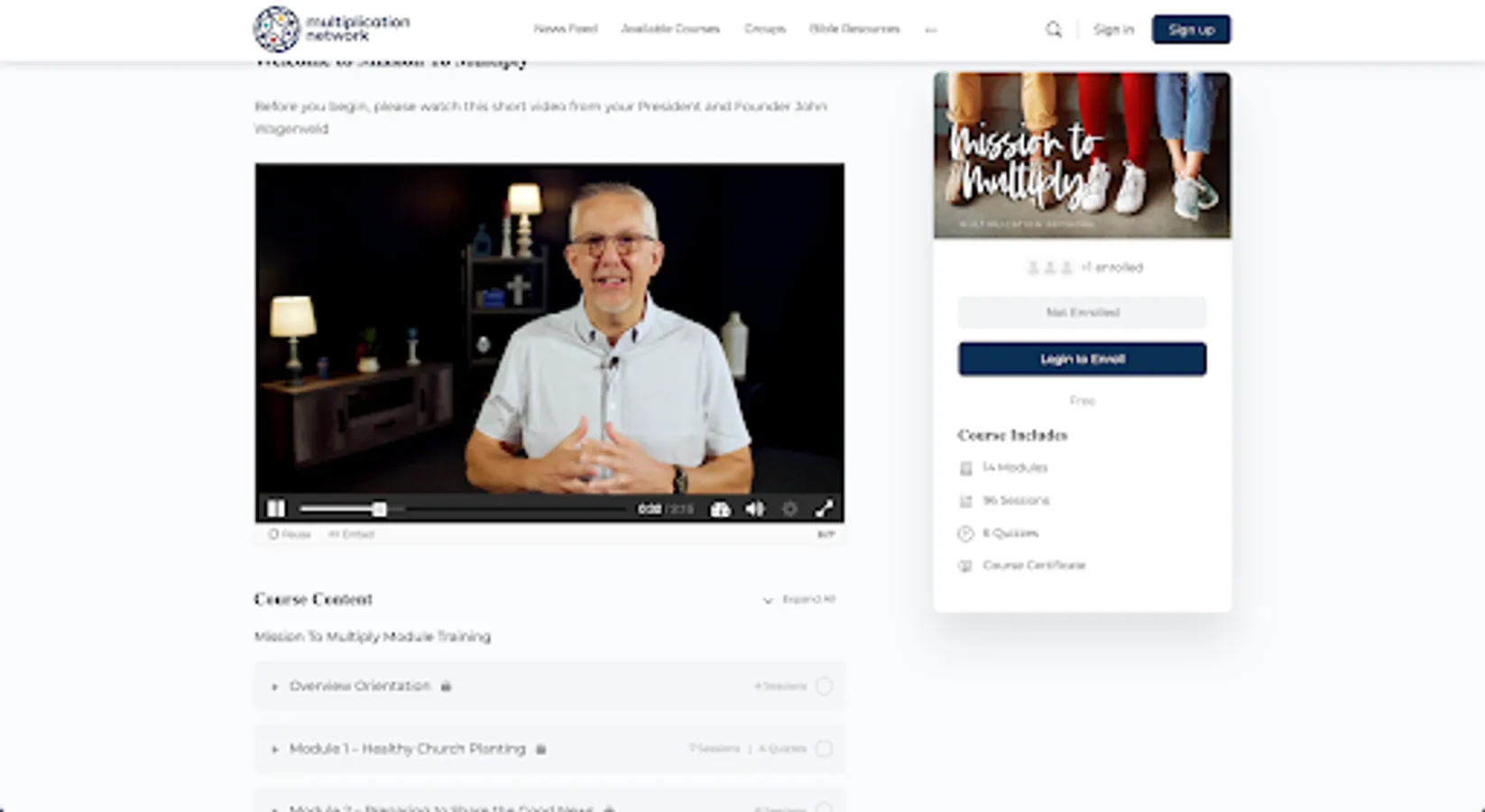The width and height of the screenshot is (1485, 812).
Task: Click the Mission to Multiply course thumbnail
Action: (x=1083, y=155)
